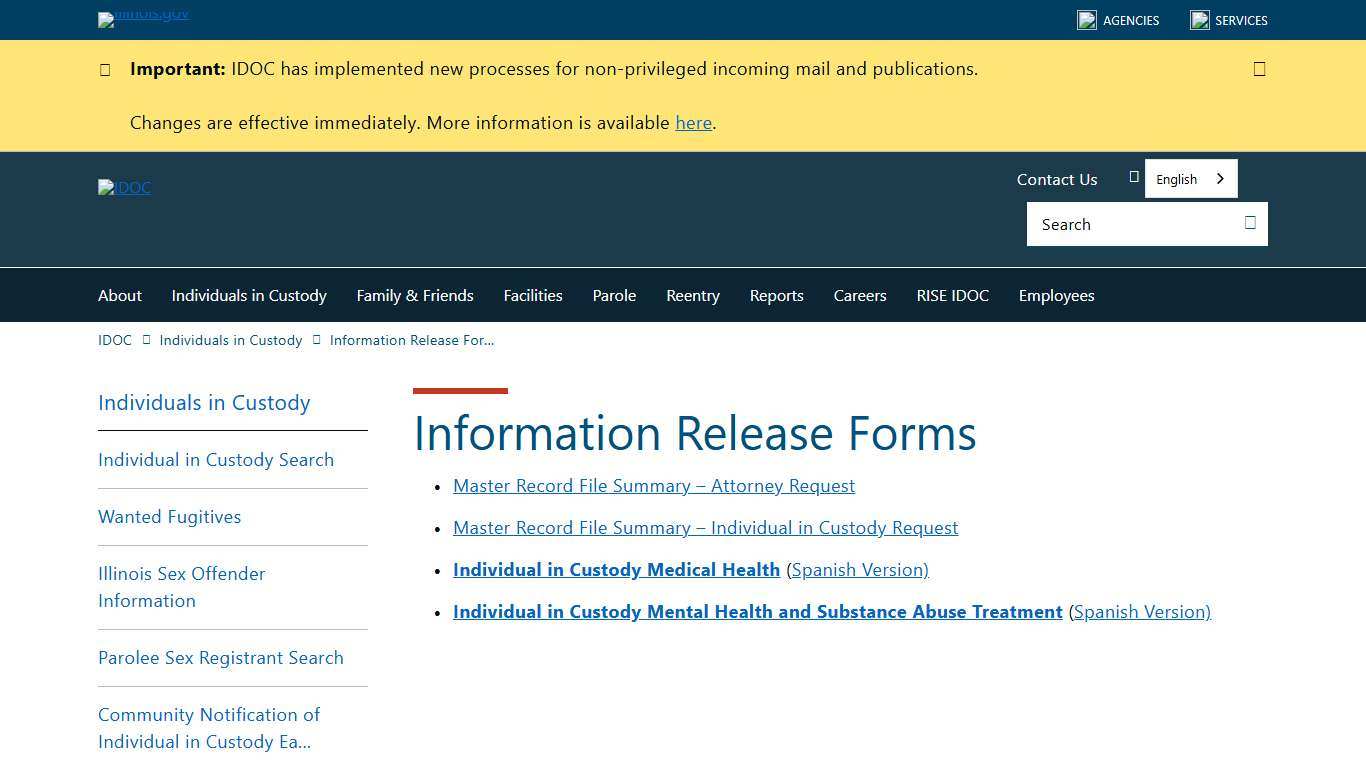Open Master Record File Summary Attorney Request
This screenshot has height=768, width=1366.
point(654,485)
